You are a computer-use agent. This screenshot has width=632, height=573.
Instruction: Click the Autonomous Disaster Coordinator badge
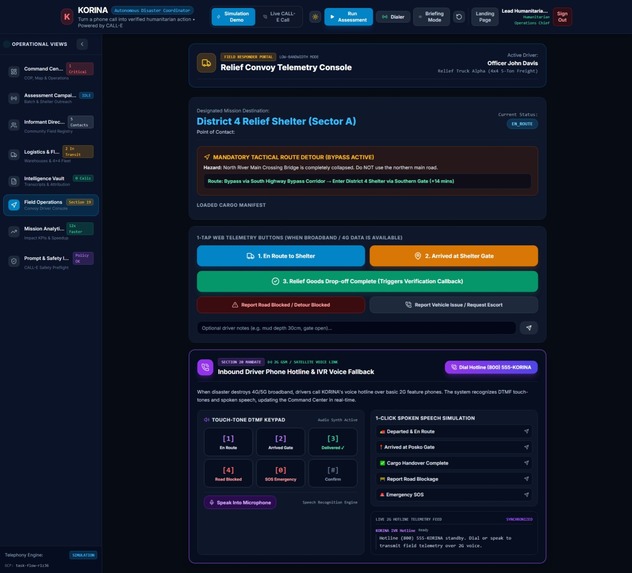pos(152,10)
